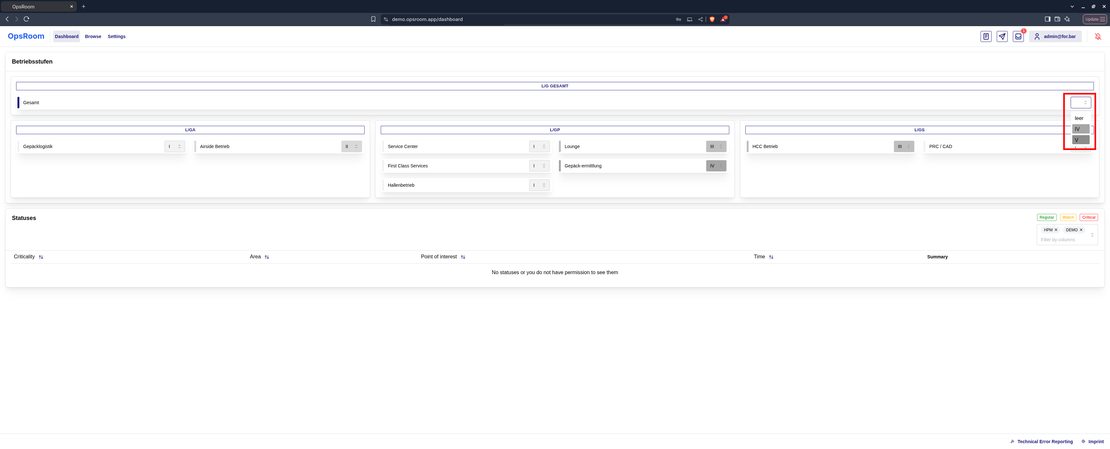Click the browser address bar URL
The height and width of the screenshot is (449, 1110).
click(427, 19)
